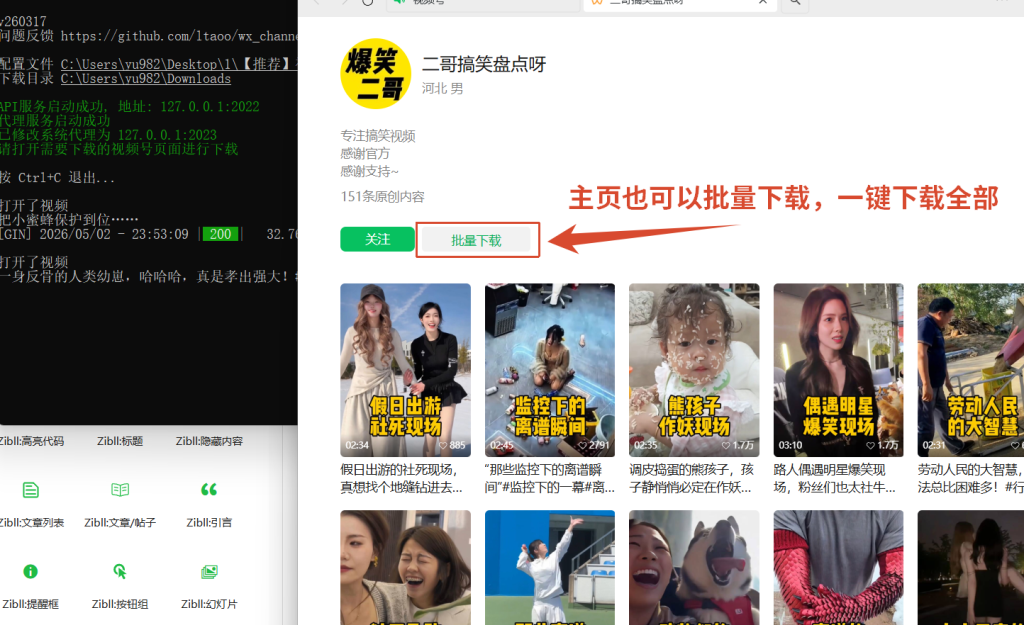Click the 03:10 duration label
The height and width of the screenshot is (625, 1024).
[x=790, y=445]
